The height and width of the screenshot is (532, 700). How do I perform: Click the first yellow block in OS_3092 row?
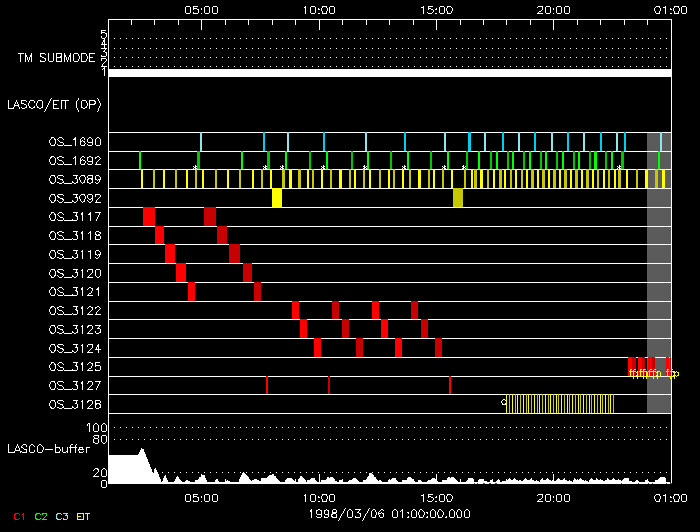(x=277, y=198)
